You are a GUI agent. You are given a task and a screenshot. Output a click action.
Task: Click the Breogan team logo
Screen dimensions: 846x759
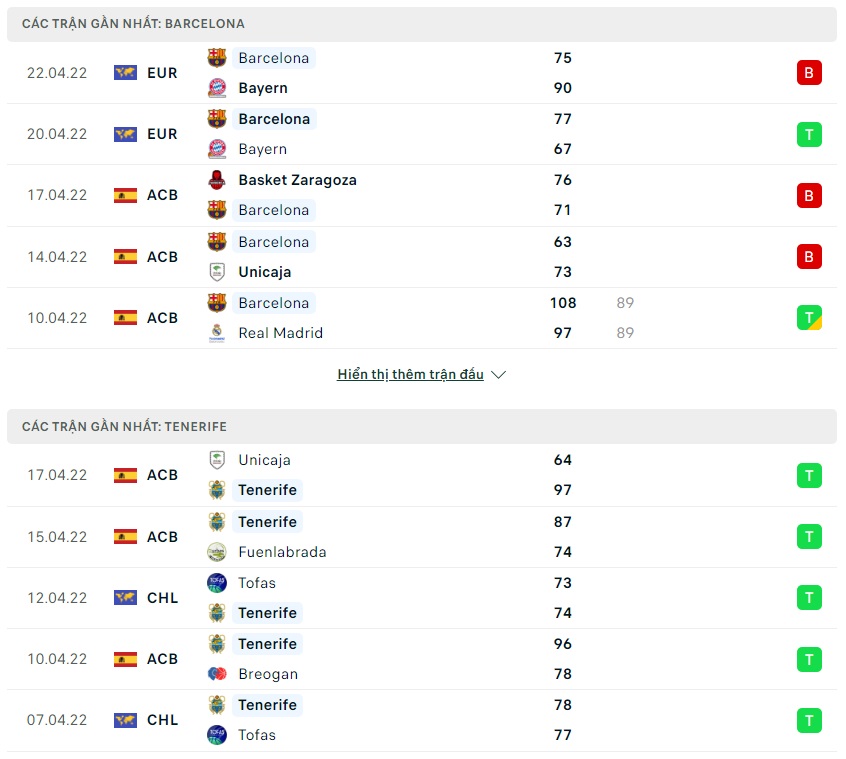(216, 674)
